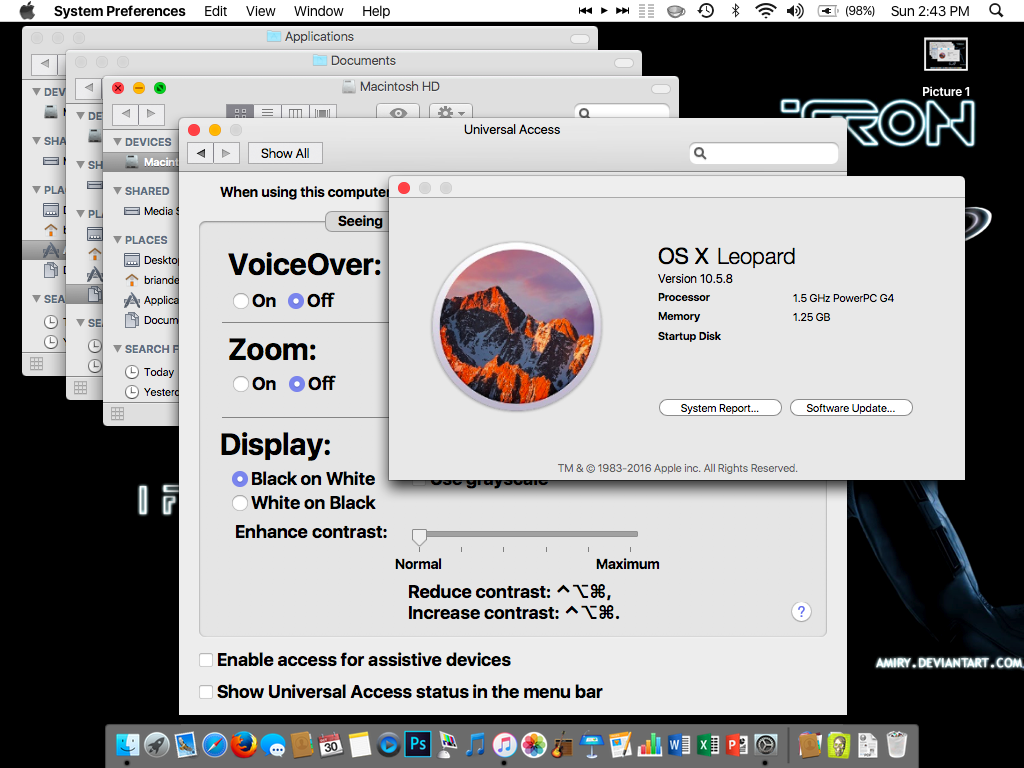
Task: Launch Photoshop Ps icon in dock
Action: pos(418,744)
